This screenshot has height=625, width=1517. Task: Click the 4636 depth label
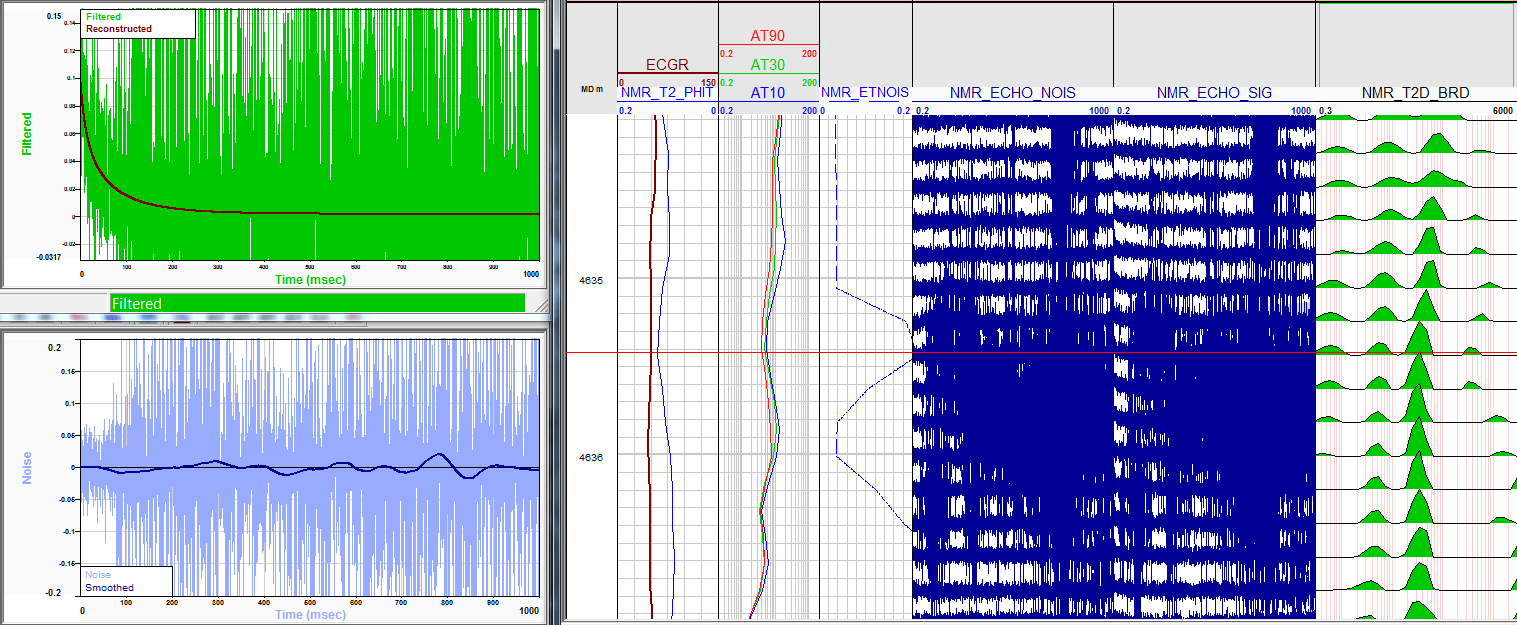click(x=592, y=457)
